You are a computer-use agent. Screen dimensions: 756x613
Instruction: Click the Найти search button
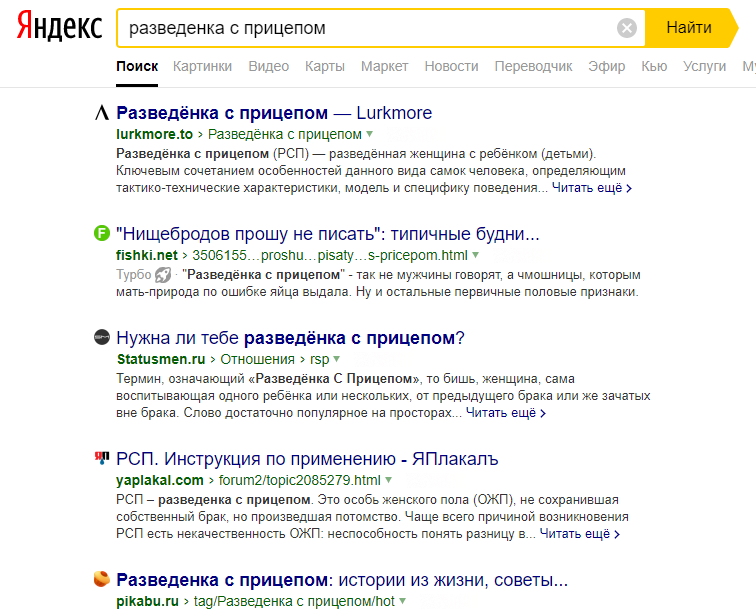click(689, 28)
